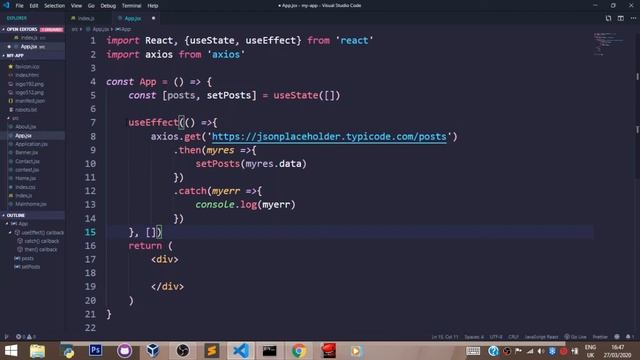Open Google Chrome from the taskbar

pos(298,351)
